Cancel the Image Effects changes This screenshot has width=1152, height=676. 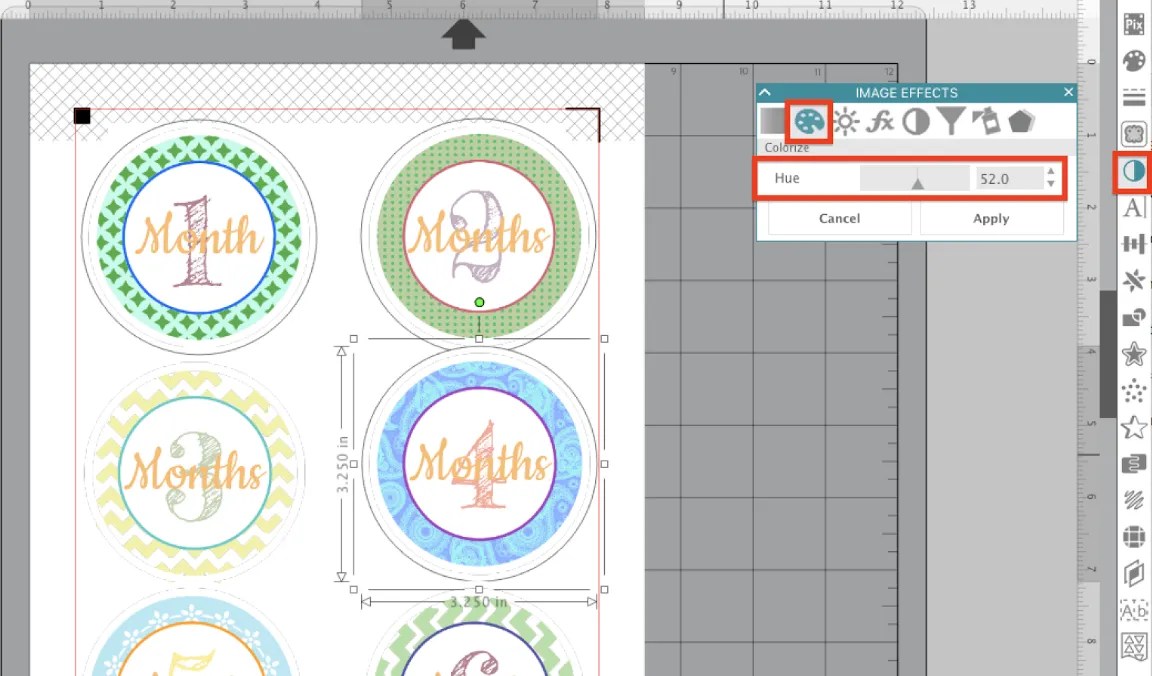coord(839,218)
